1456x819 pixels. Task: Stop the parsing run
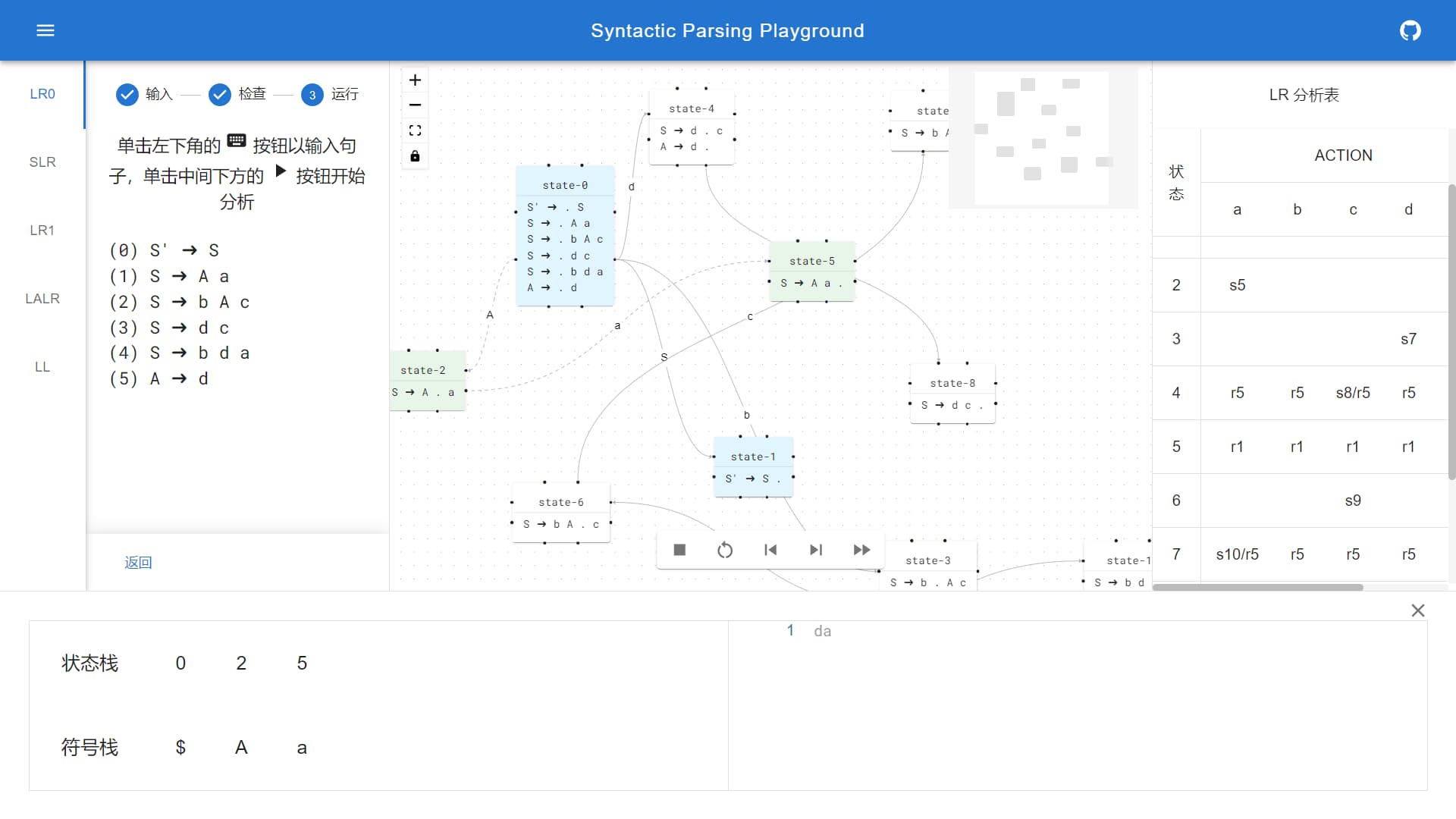click(x=679, y=550)
